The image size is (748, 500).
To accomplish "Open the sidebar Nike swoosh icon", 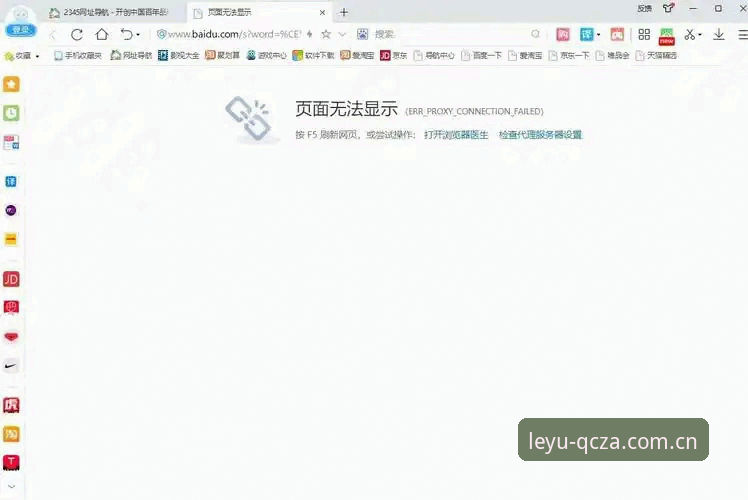I will coord(11,366).
